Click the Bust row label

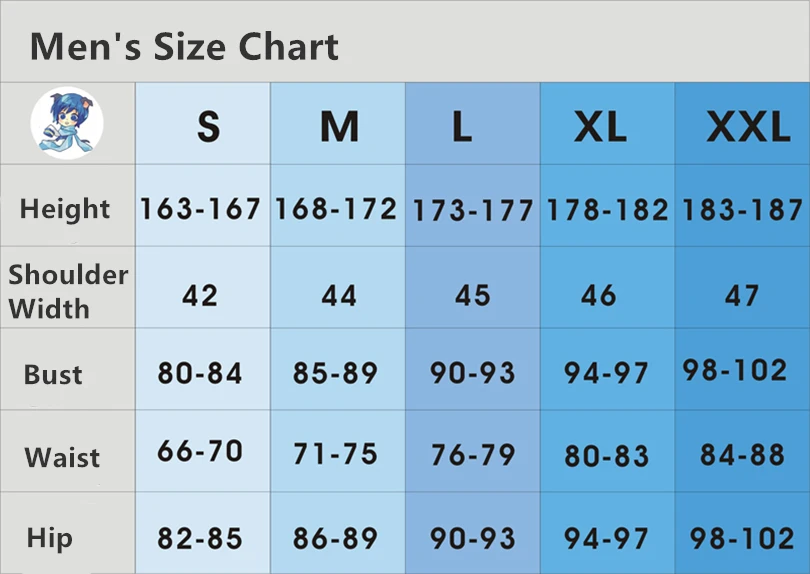point(53,374)
